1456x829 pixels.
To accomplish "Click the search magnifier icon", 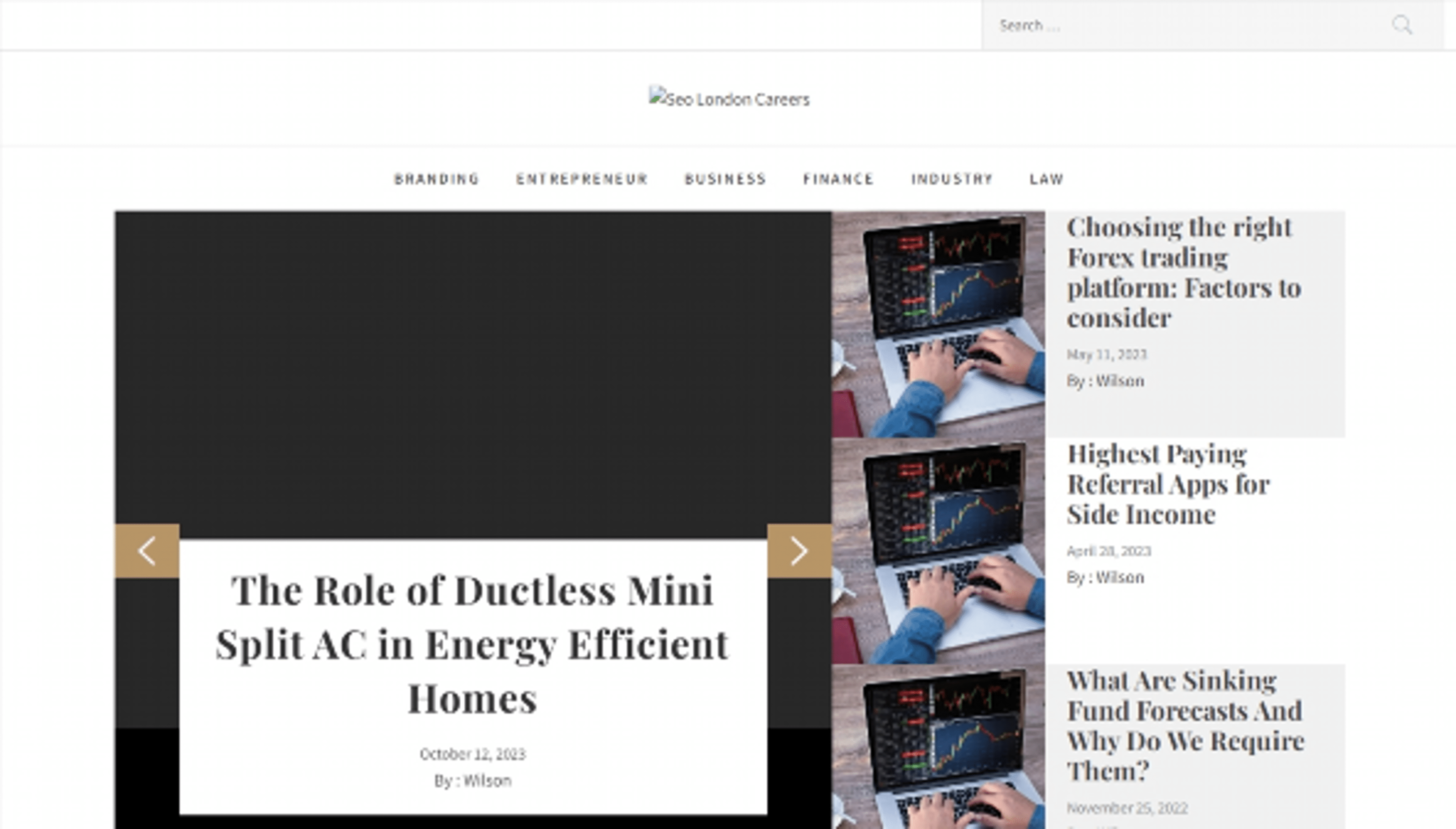I will tap(1401, 25).
